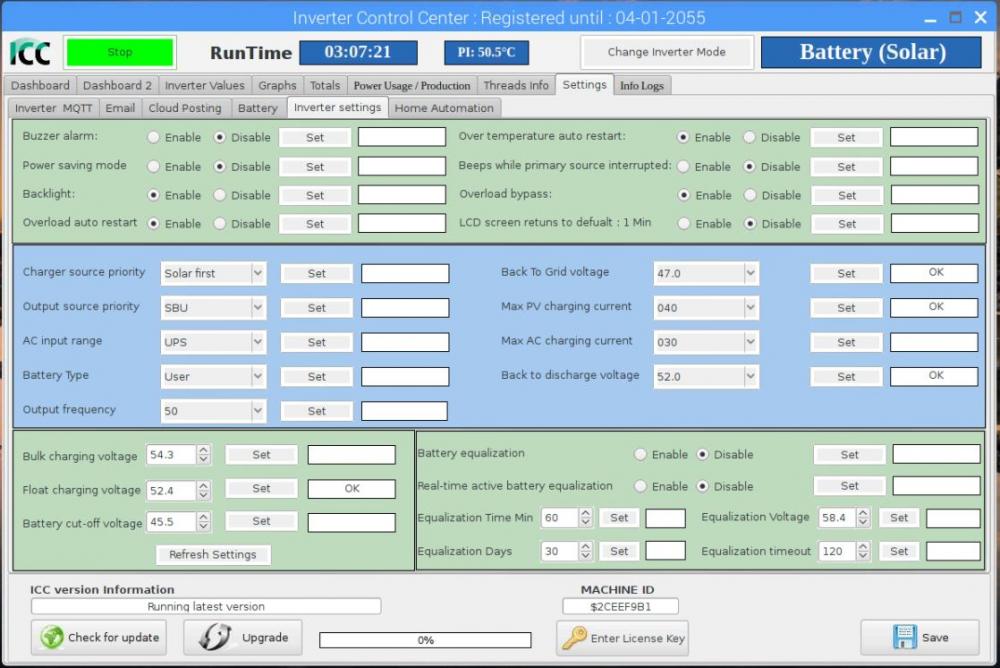This screenshot has width=1000, height=668.
Task: Click Set for Max AC charging current
Action: (x=846, y=342)
